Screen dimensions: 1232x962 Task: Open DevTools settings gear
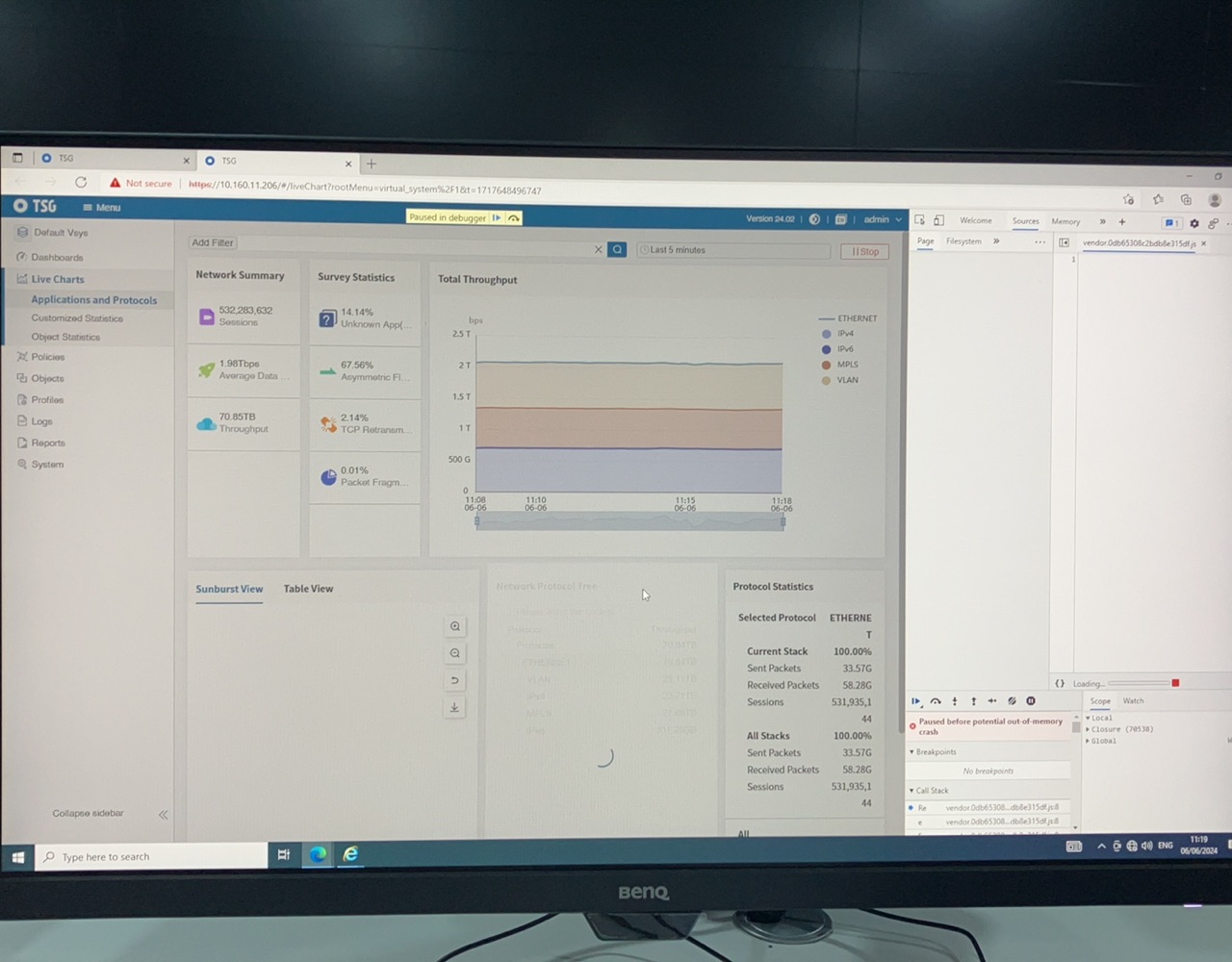pyautogui.click(x=1194, y=223)
